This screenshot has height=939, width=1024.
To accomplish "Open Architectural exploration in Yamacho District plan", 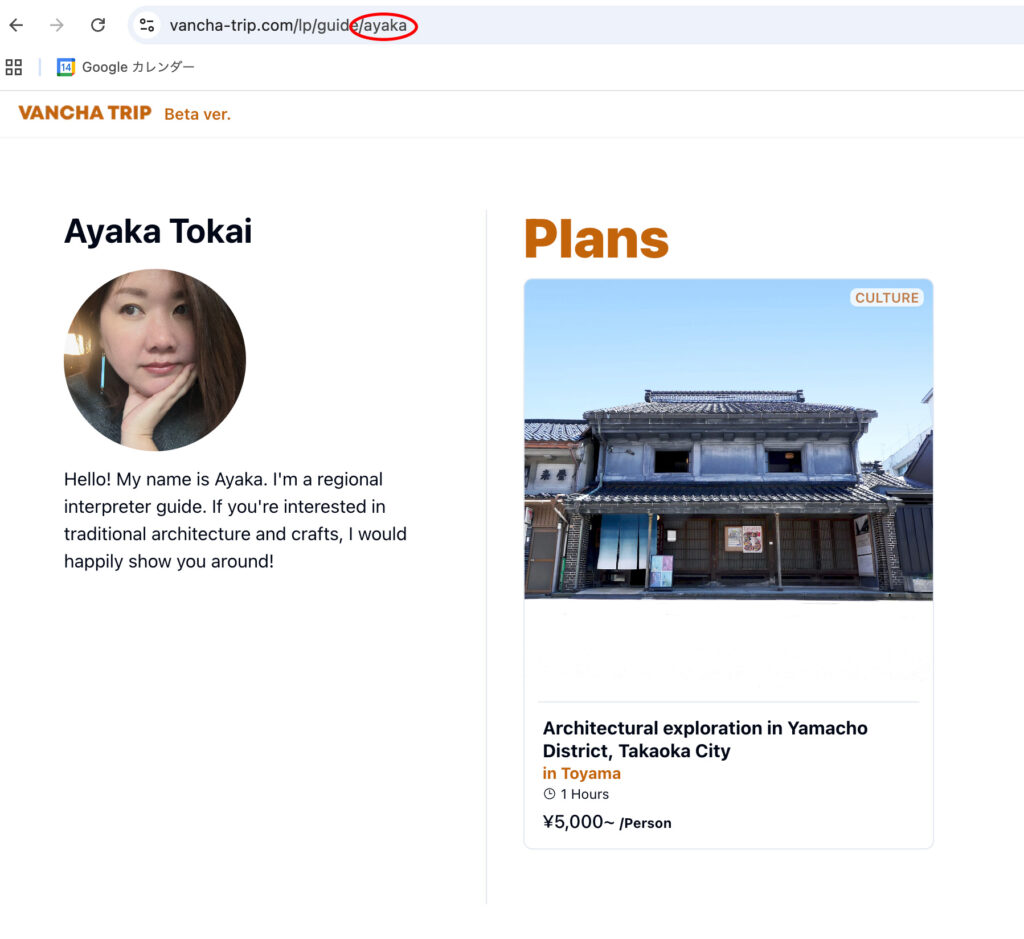I will click(705, 739).
